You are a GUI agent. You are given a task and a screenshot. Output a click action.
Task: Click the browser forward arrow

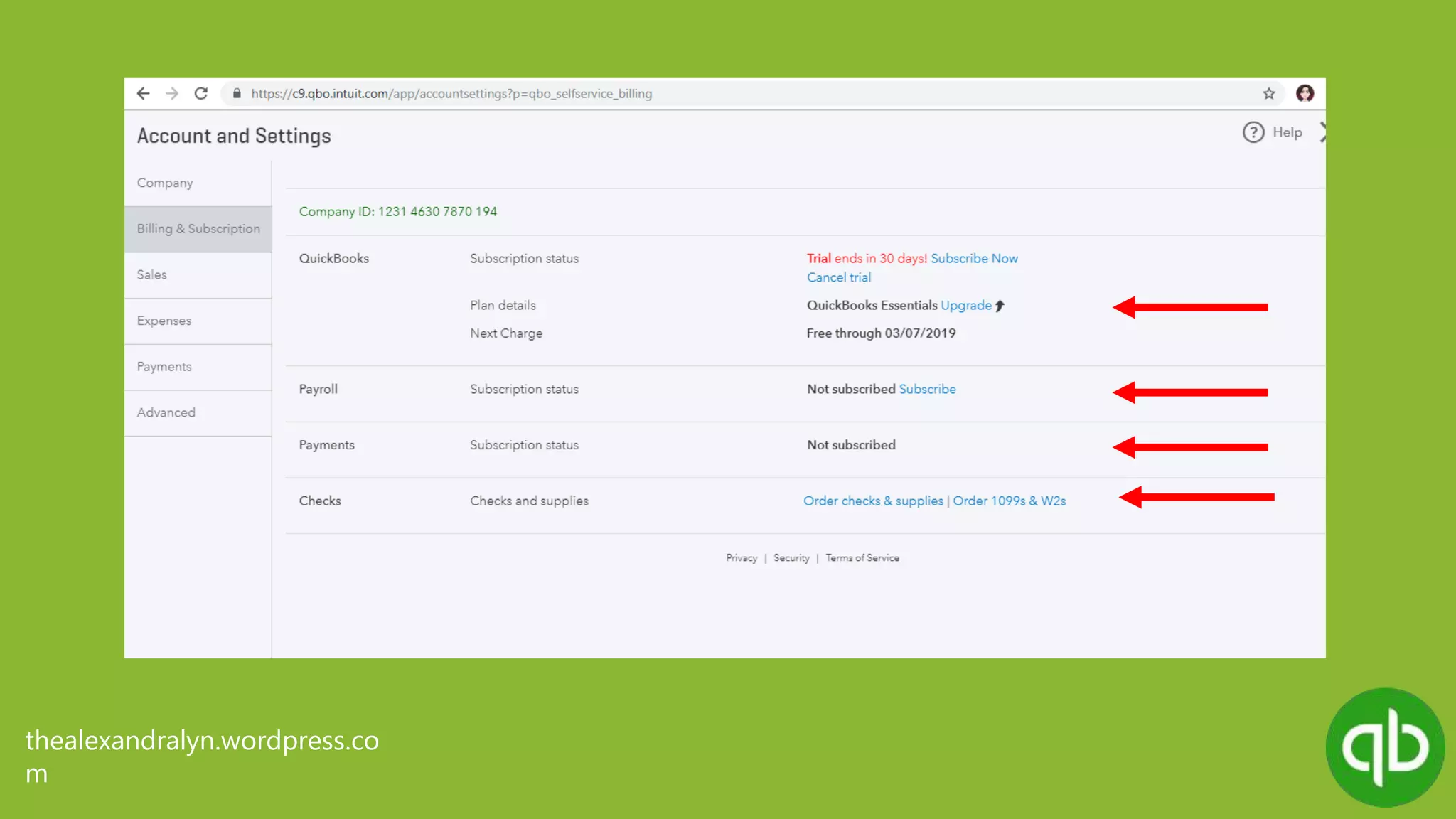click(x=172, y=93)
